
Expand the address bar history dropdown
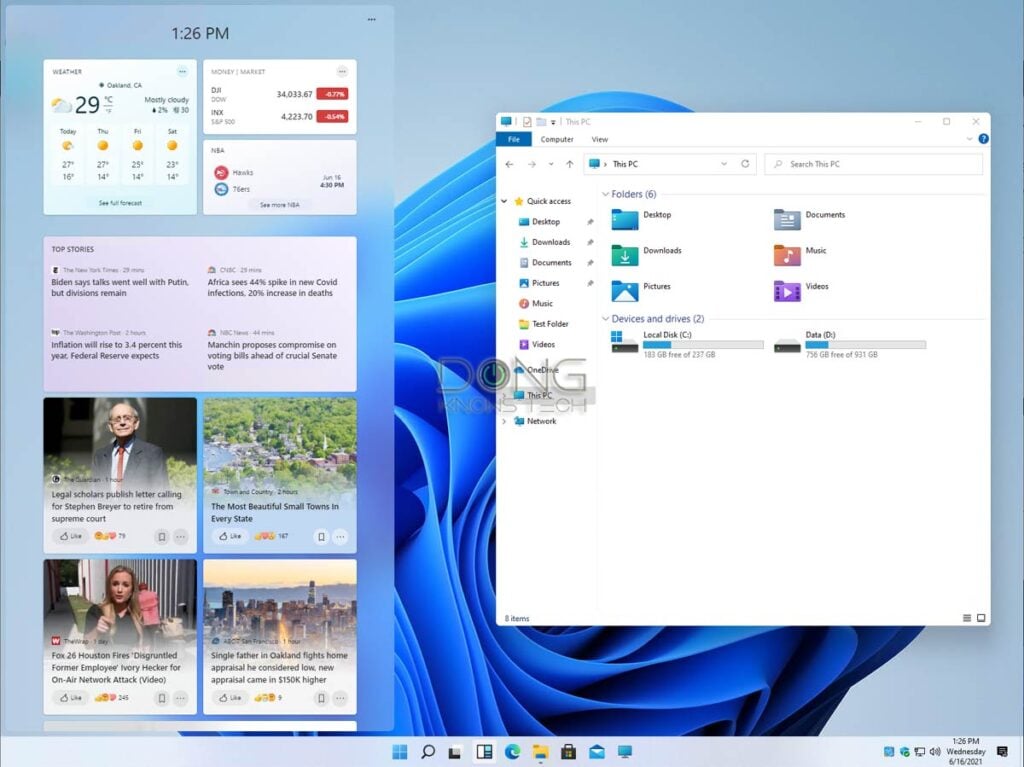[724, 164]
